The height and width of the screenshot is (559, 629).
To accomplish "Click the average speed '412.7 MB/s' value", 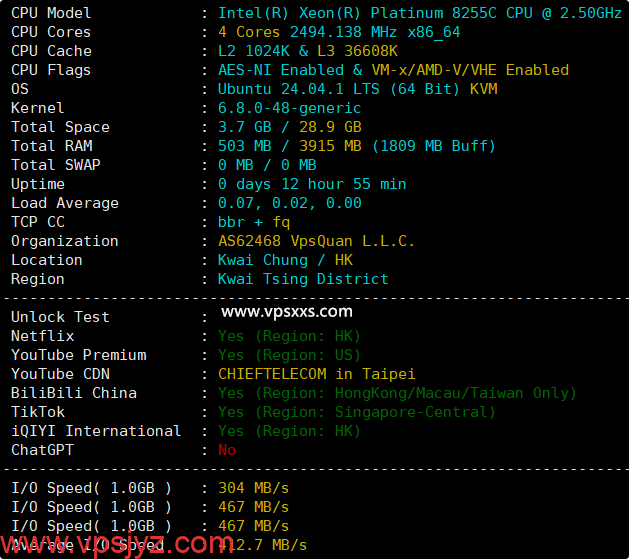I will point(263,545).
